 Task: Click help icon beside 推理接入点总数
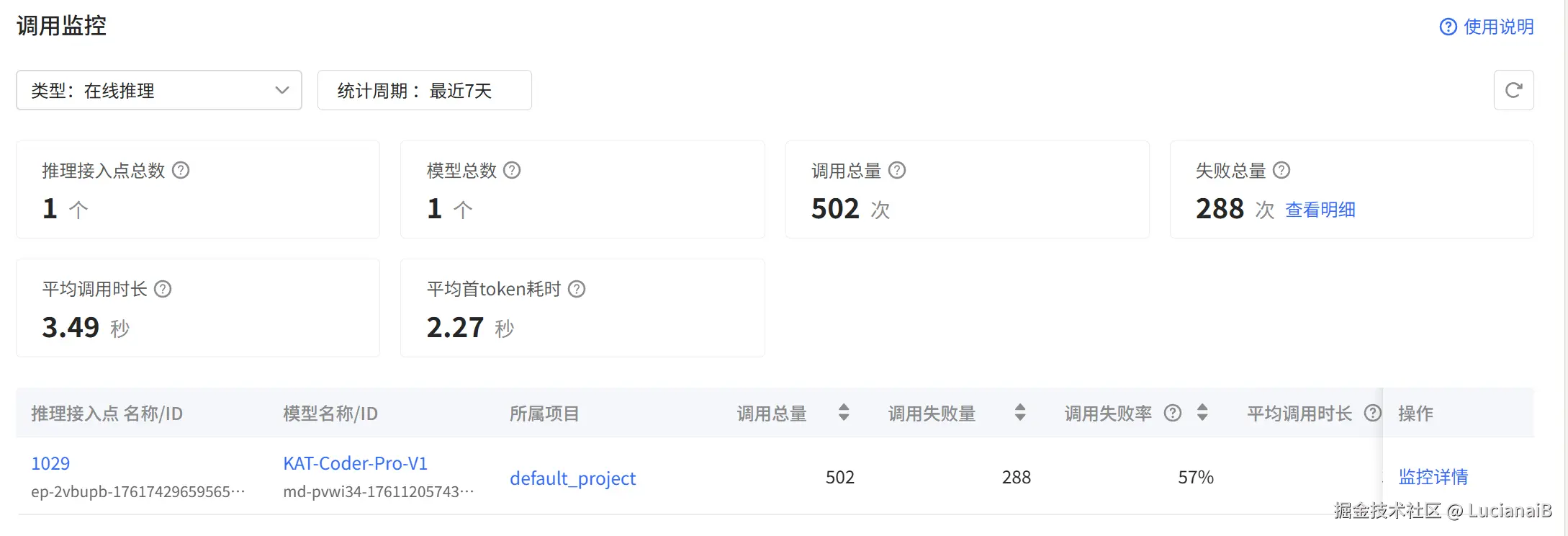pyautogui.click(x=181, y=170)
